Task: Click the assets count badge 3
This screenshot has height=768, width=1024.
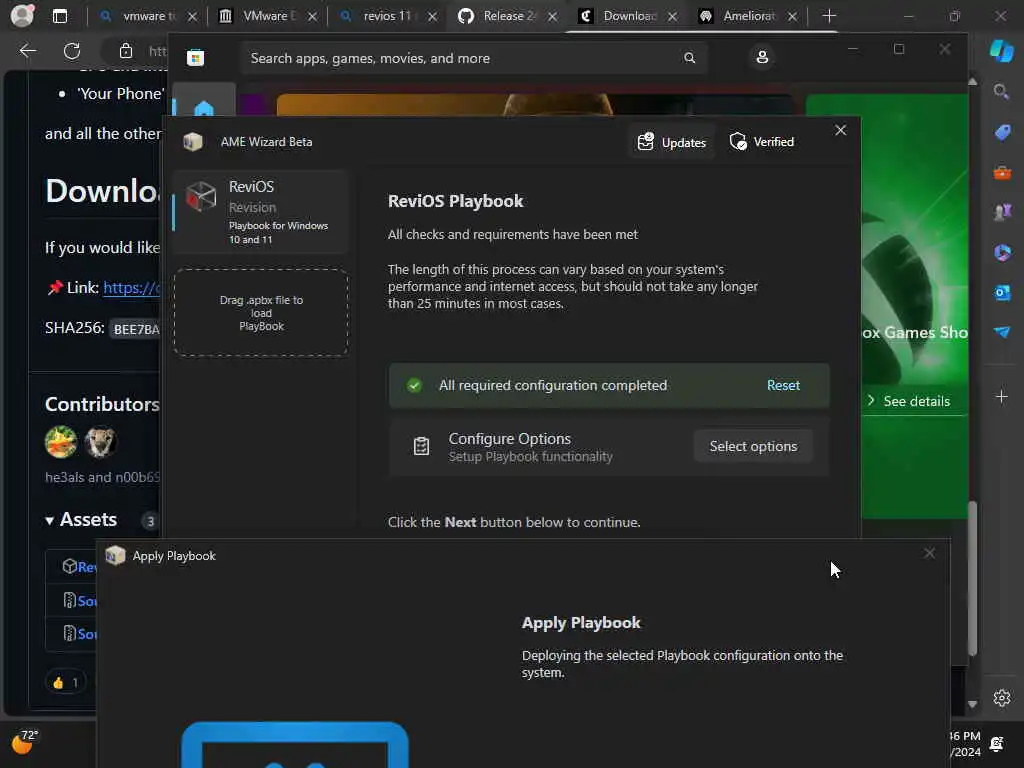Action: pos(150,521)
